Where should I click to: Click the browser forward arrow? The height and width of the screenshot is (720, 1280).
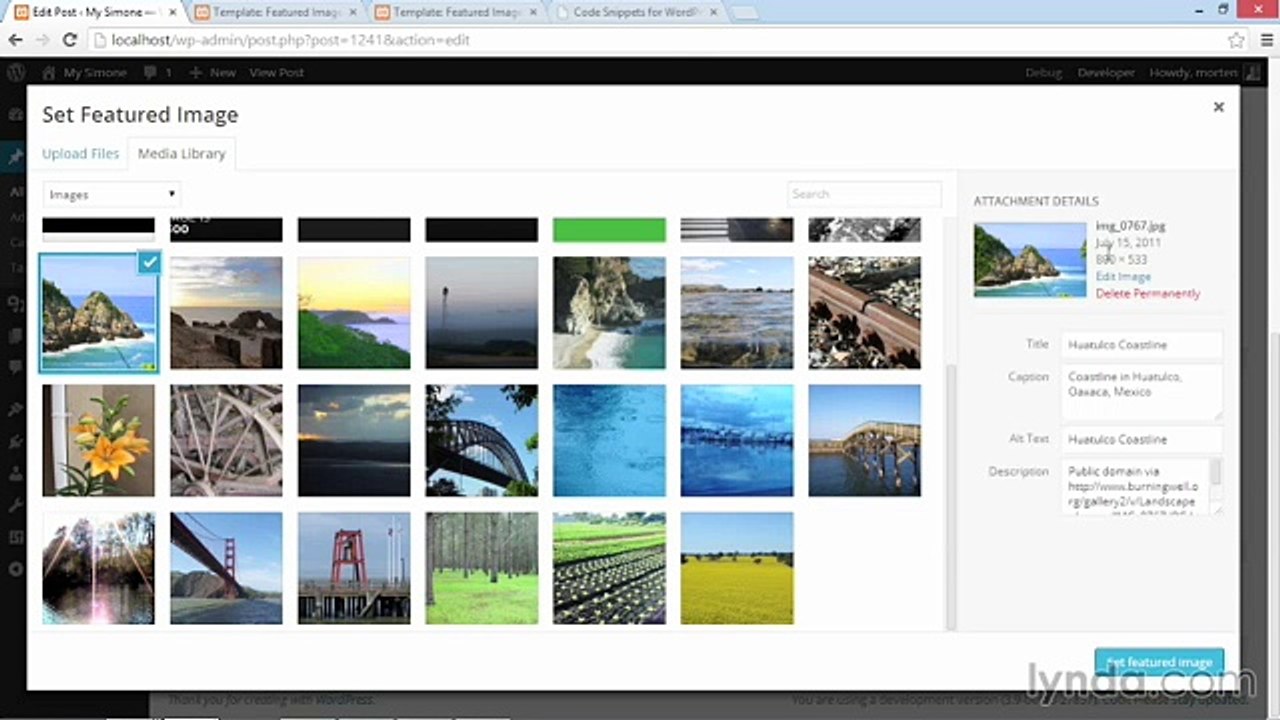42,41
